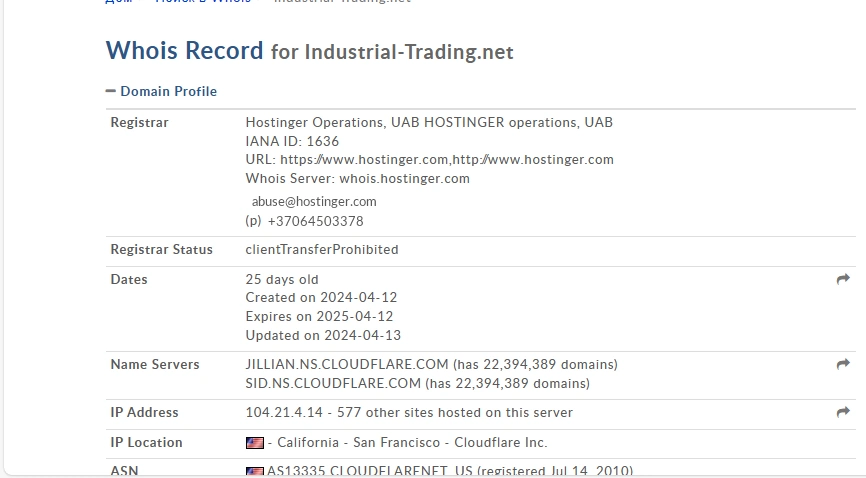Screen dimensions: 866x478
Task: Click the IP Address row label
Action: (144, 413)
